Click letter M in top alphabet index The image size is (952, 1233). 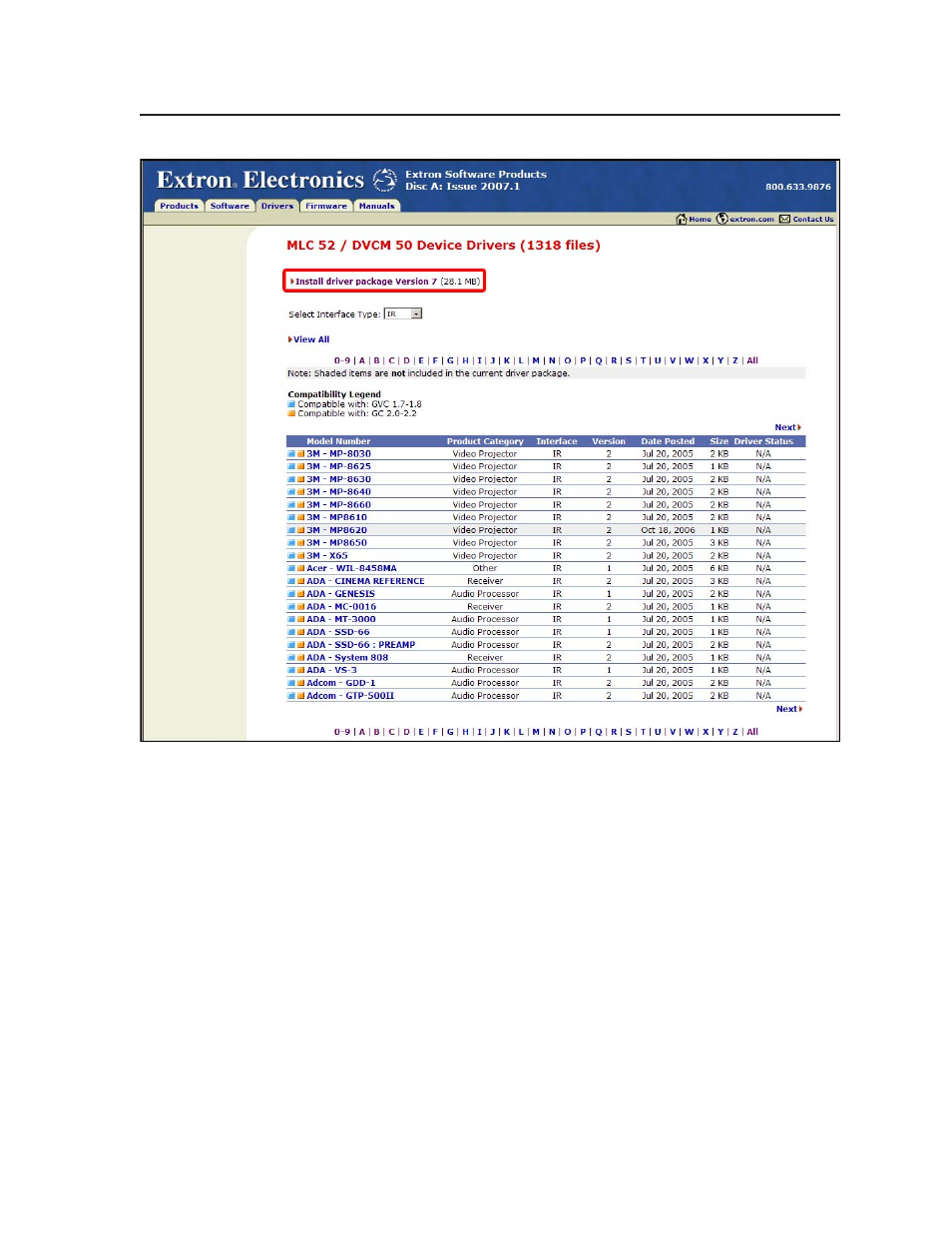point(536,360)
